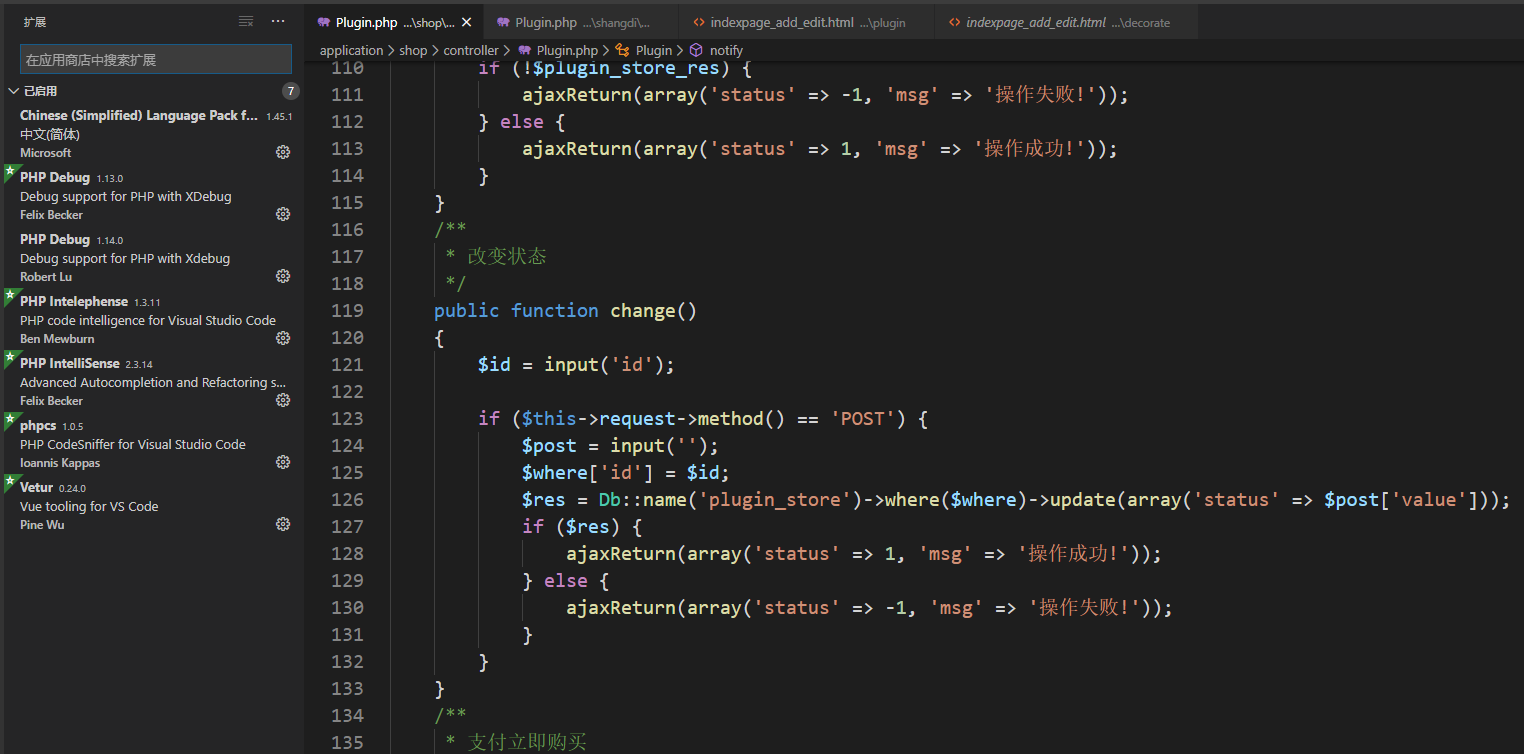This screenshot has height=754, width=1524.
Task: Open manage gear for PHP IntelliSense
Action: pyautogui.click(x=283, y=400)
